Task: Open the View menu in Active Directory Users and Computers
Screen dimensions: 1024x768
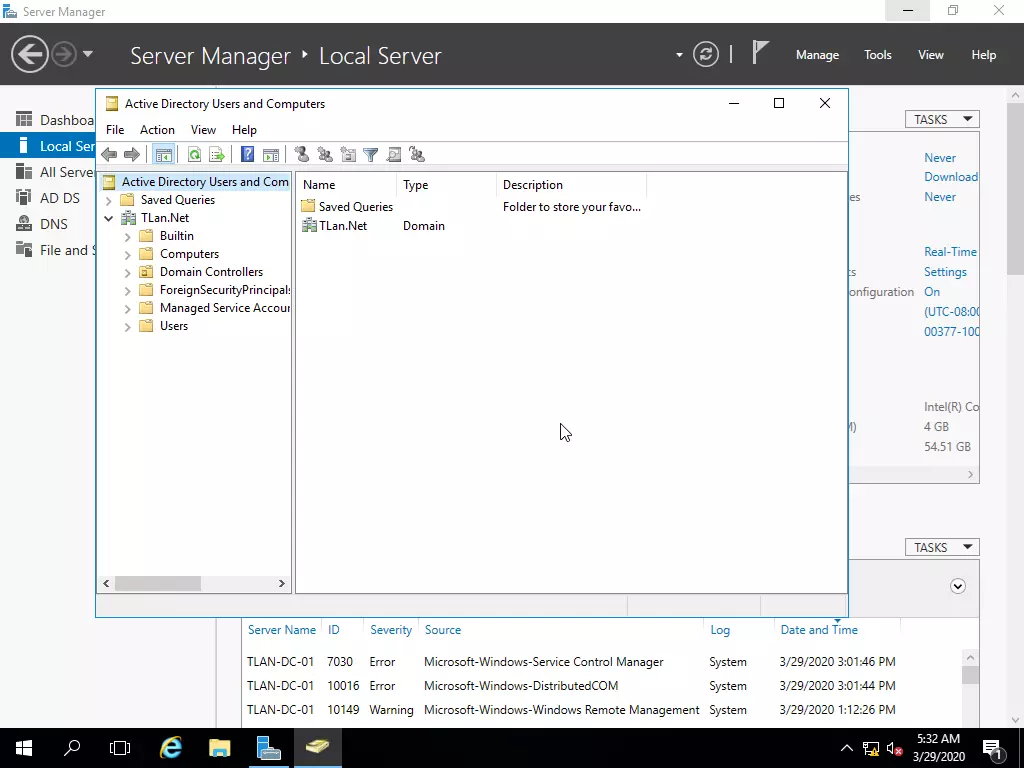Action: coord(203,130)
